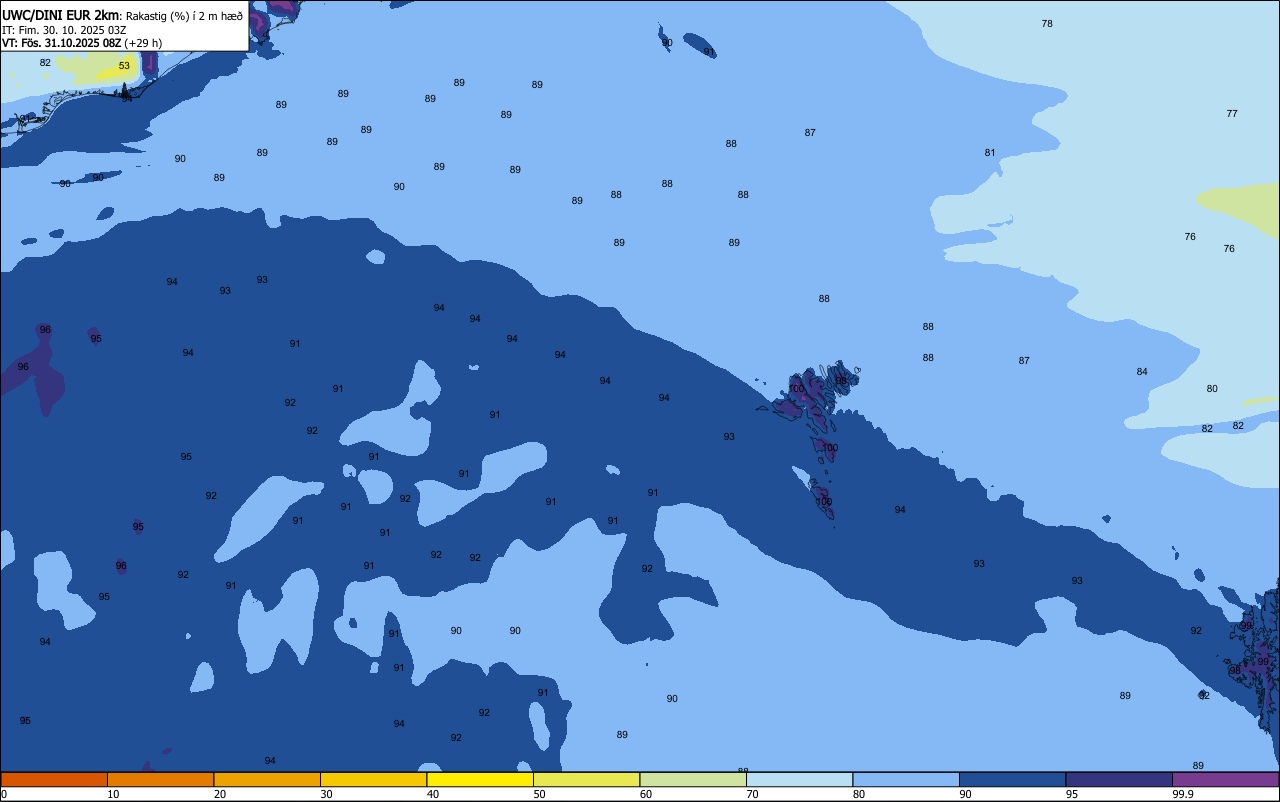Pick the bright yellow 40–50 legend swatch

[x=480, y=779]
